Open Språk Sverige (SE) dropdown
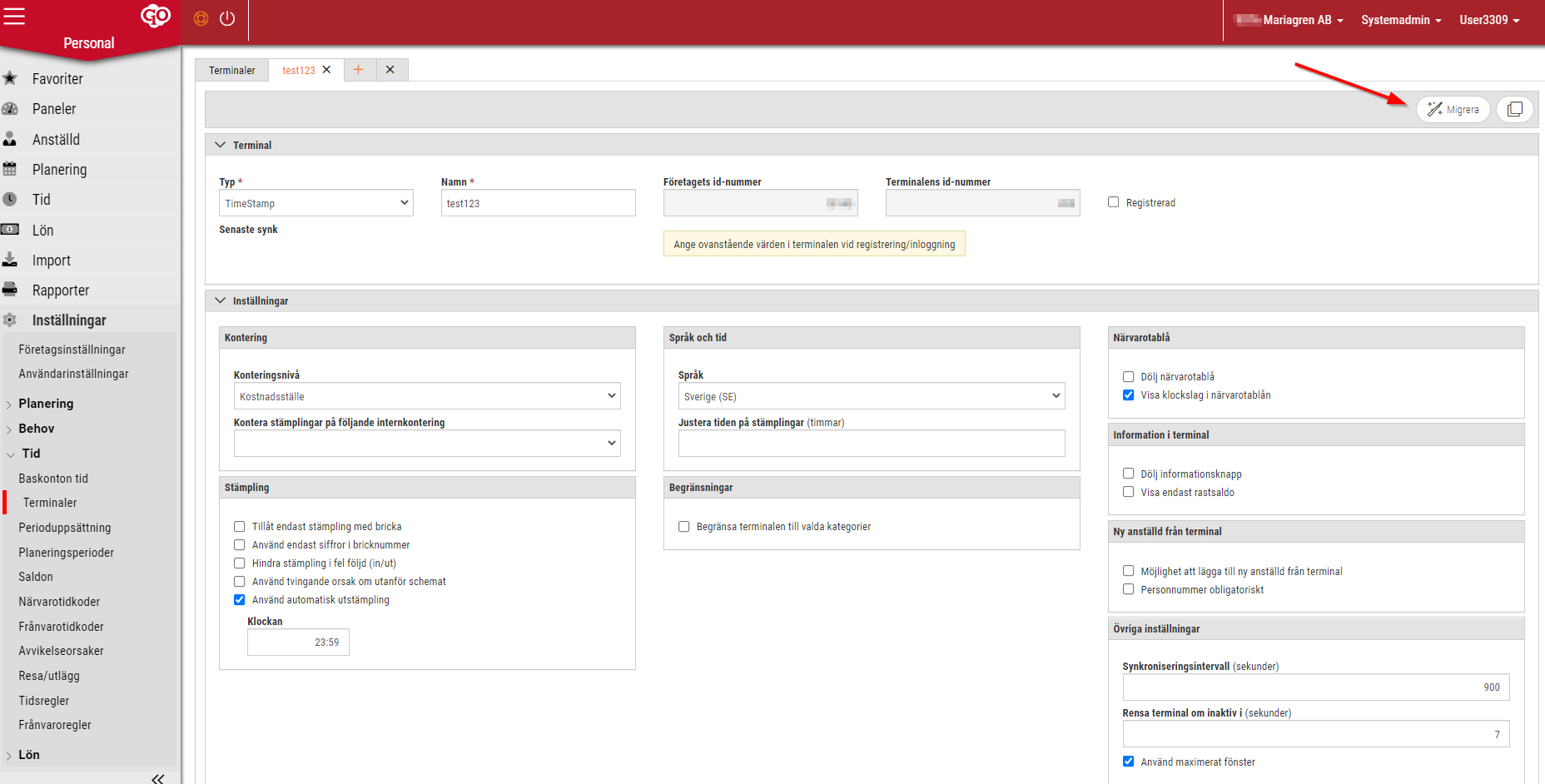This screenshot has height=784, width=1545. pyautogui.click(x=872, y=396)
